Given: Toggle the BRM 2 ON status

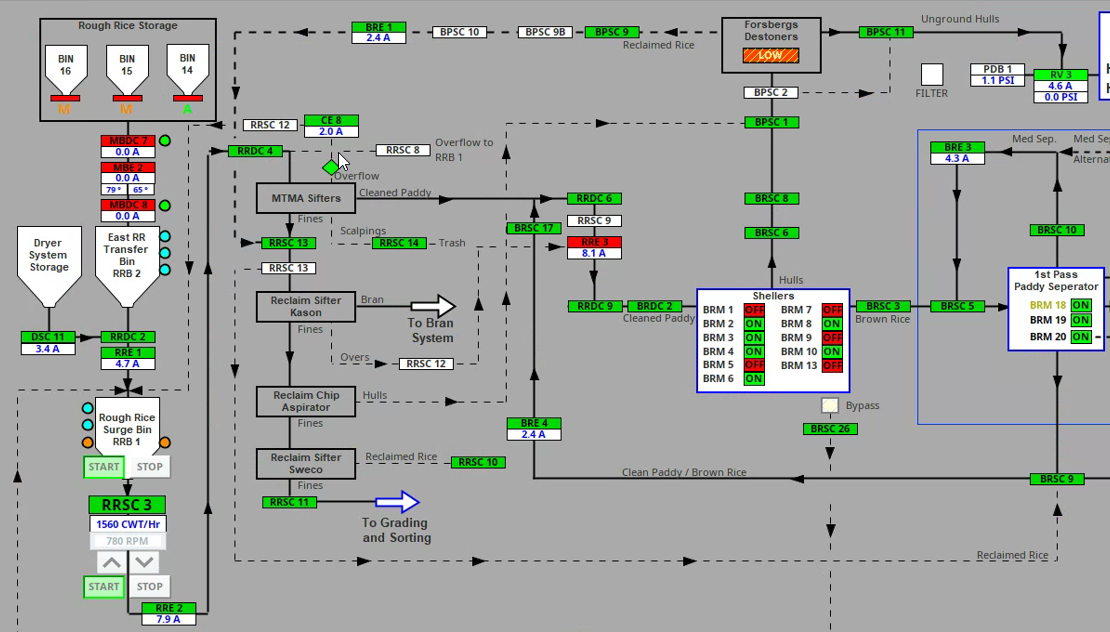Looking at the screenshot, I should (754, 323).
